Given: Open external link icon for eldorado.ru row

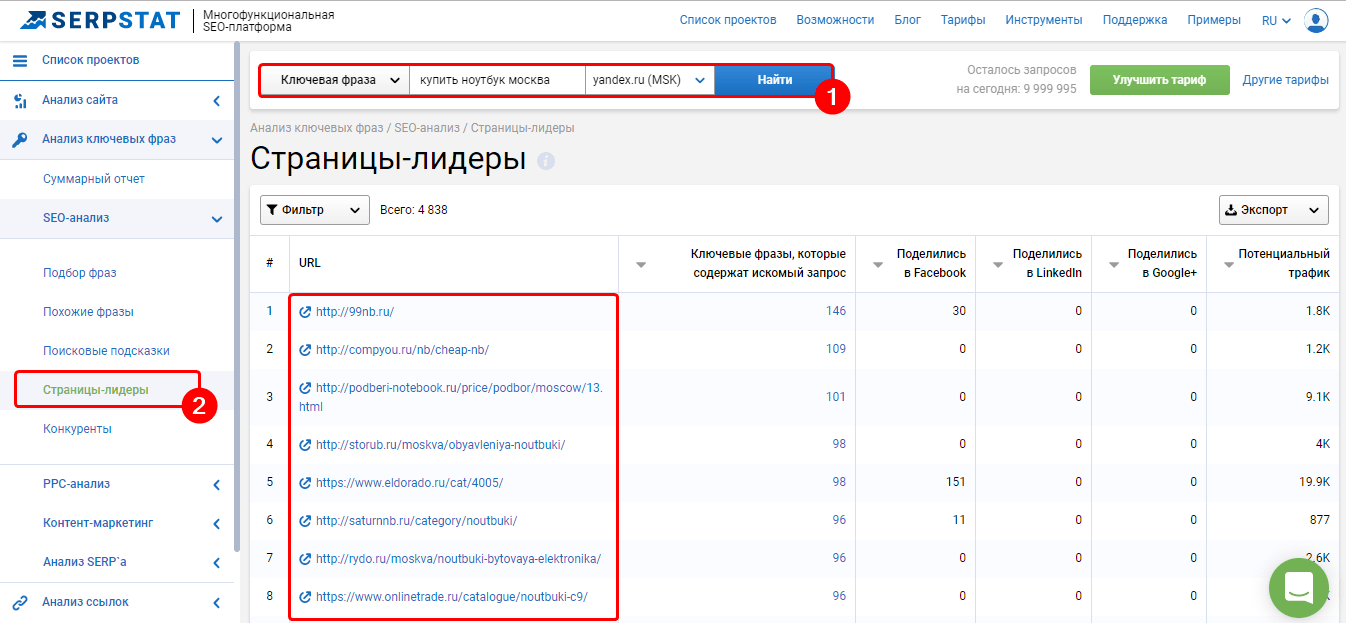Looking at the screenshot, I should click(306, 483).
